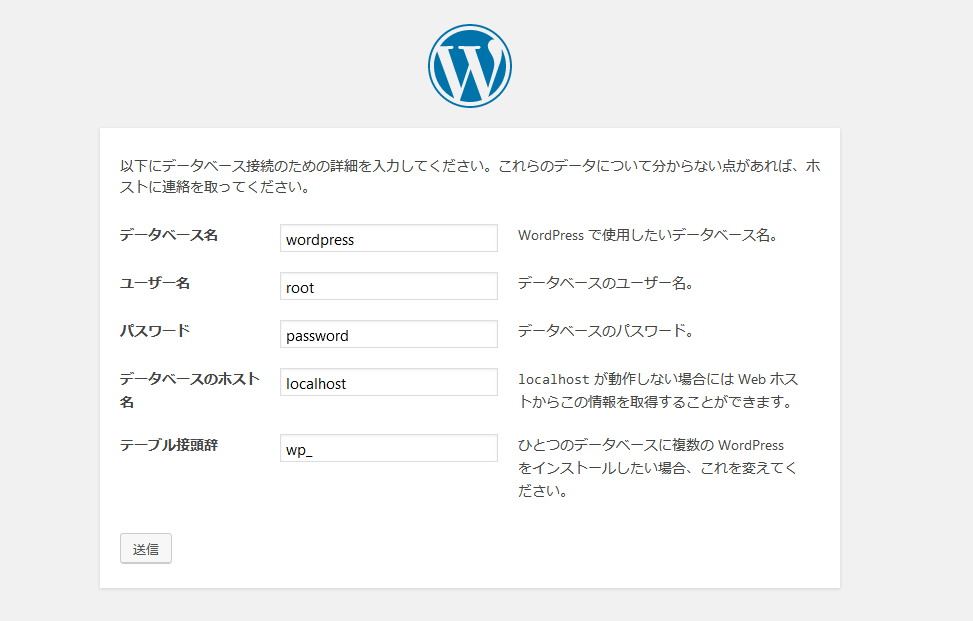973x621 pixels.
Task: Click the username field containing root
Action: point(388,286)
